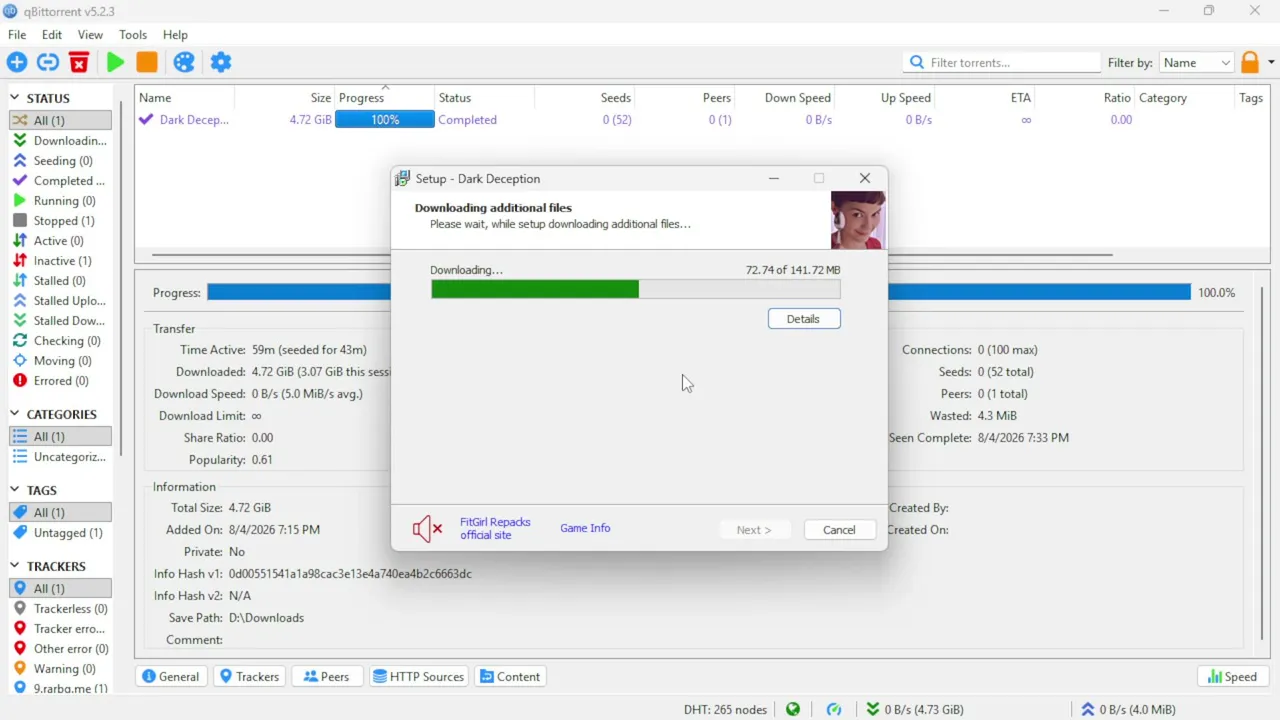Select the Trackerless (0) filter

click(60, 608)
